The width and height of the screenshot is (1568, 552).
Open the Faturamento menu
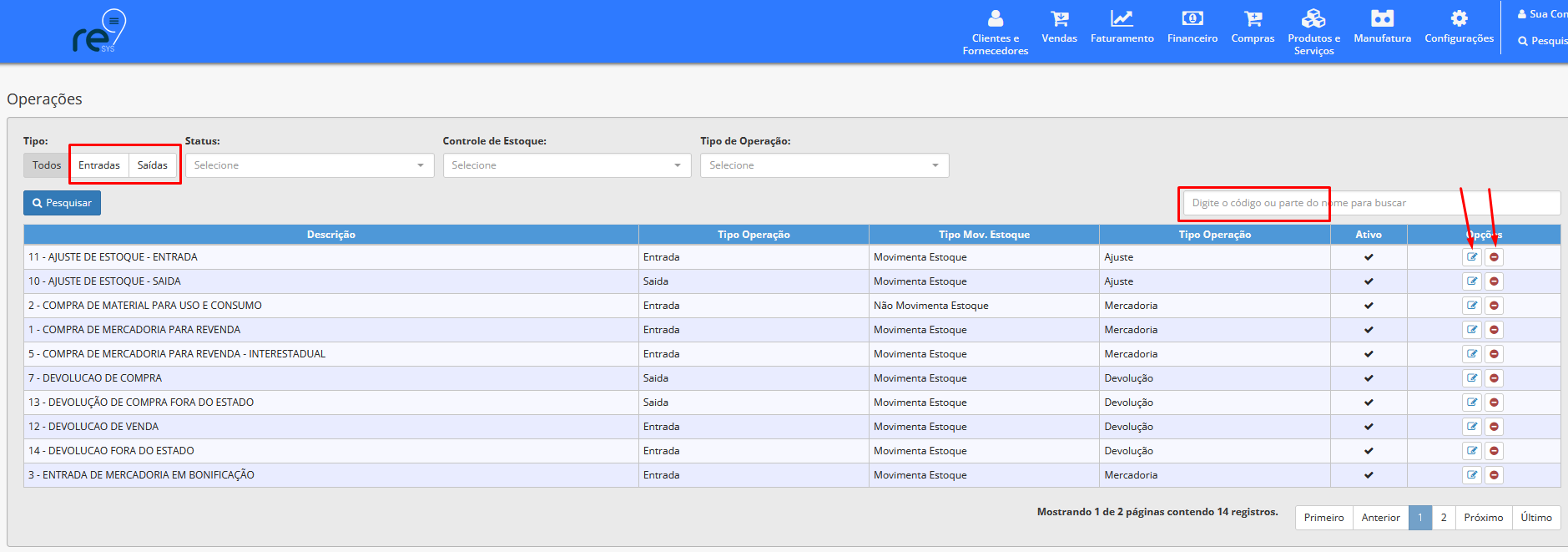coord(1122,27)
